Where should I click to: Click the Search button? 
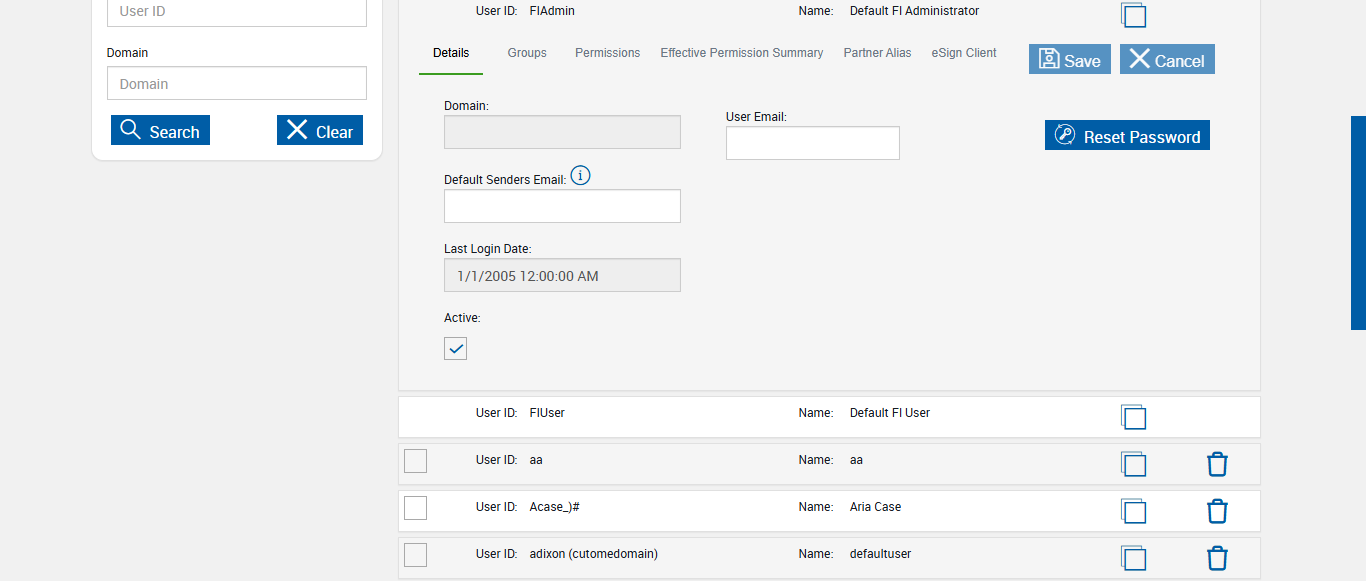coord(160,131)
